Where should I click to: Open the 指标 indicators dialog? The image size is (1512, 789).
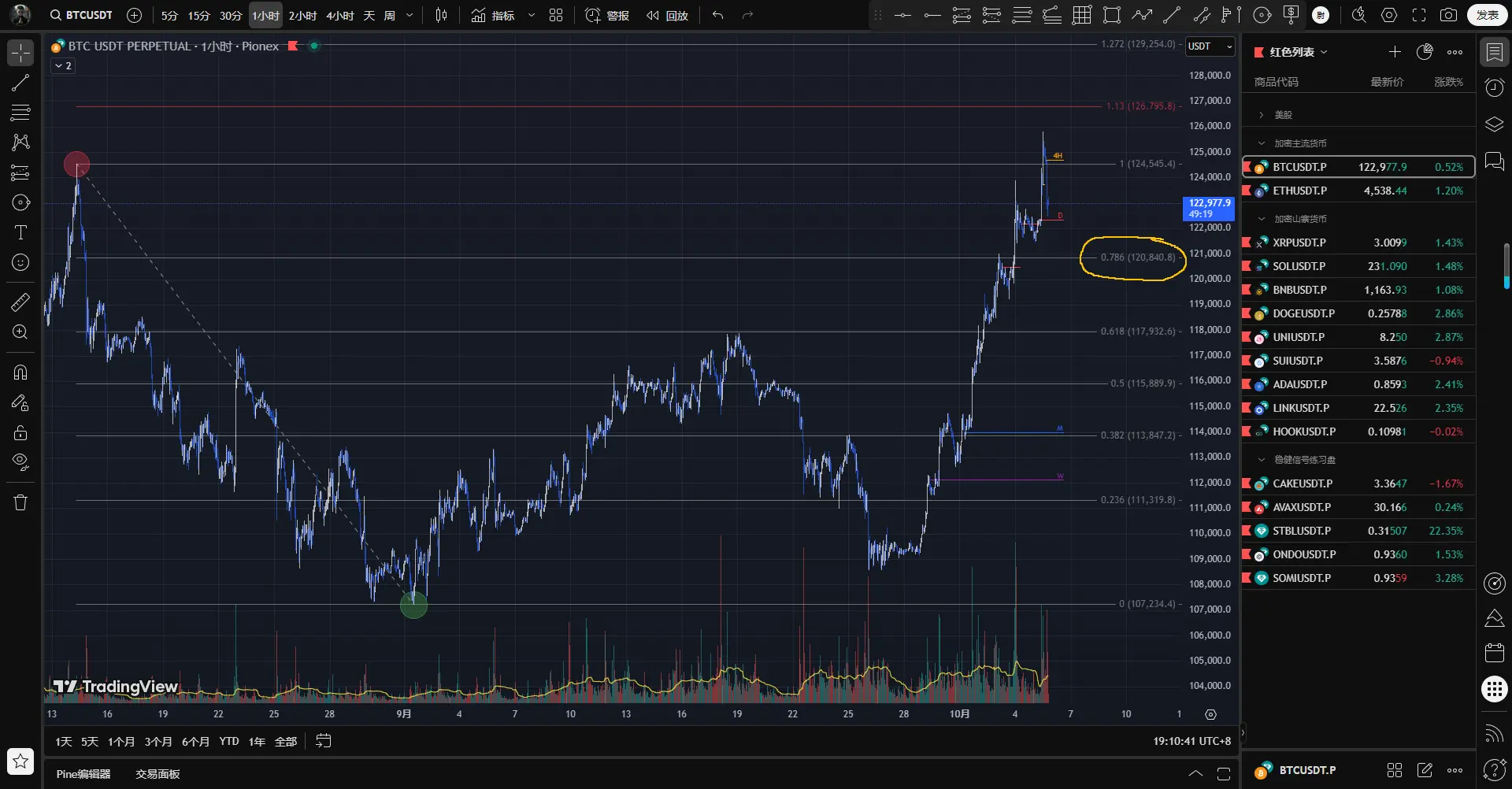click(493, 15)
